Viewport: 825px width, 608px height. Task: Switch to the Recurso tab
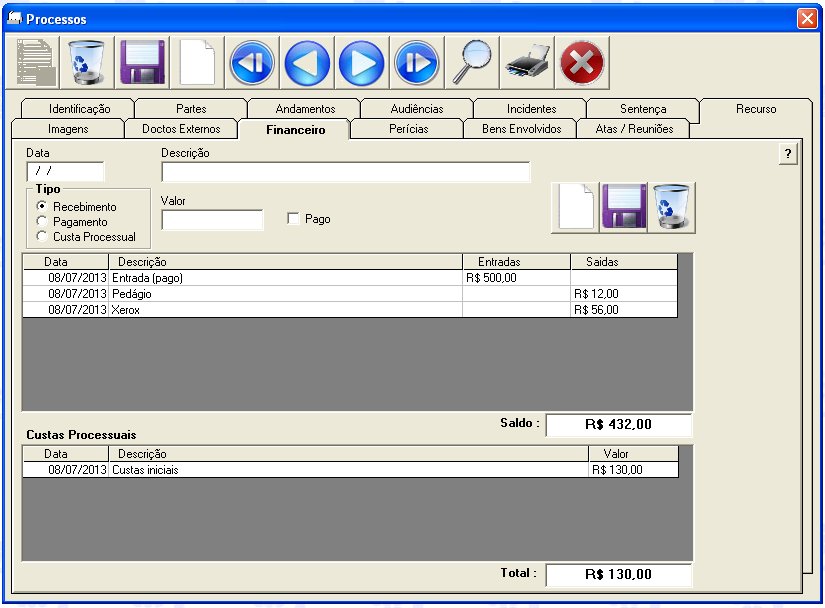click(756, 109)
